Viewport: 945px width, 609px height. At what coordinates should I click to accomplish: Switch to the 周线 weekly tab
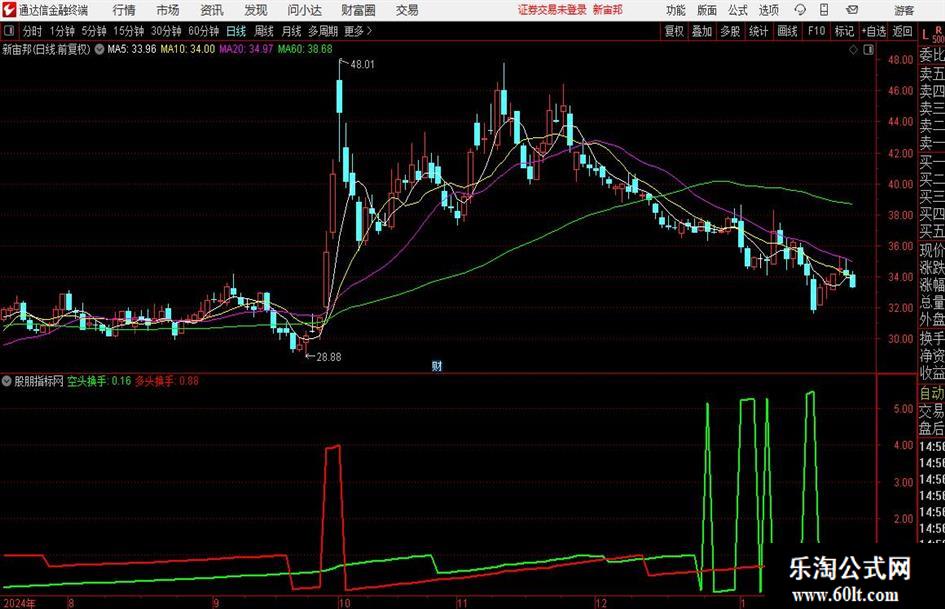(x=264, y=31)
